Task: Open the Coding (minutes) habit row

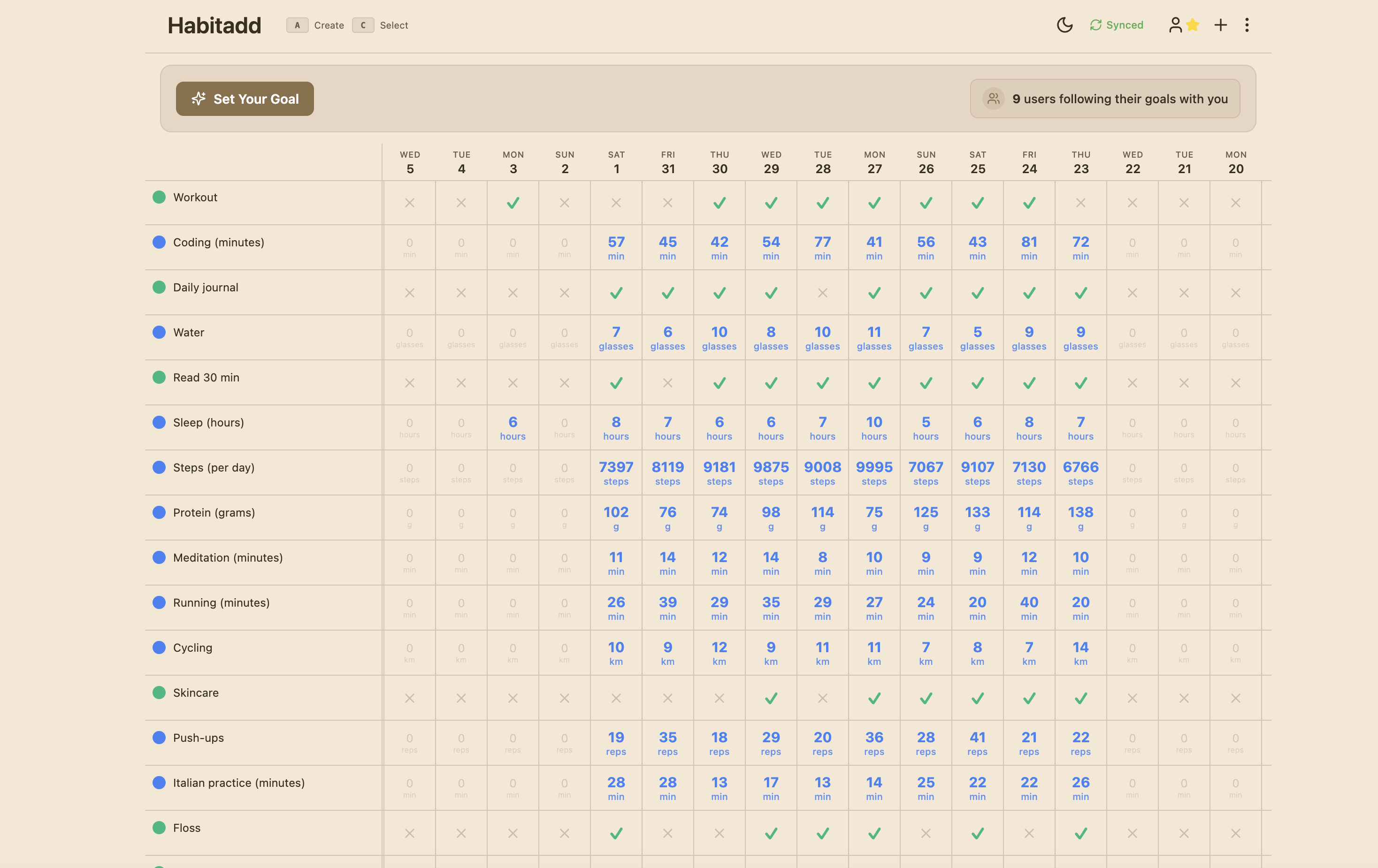Action: [219, 243]
